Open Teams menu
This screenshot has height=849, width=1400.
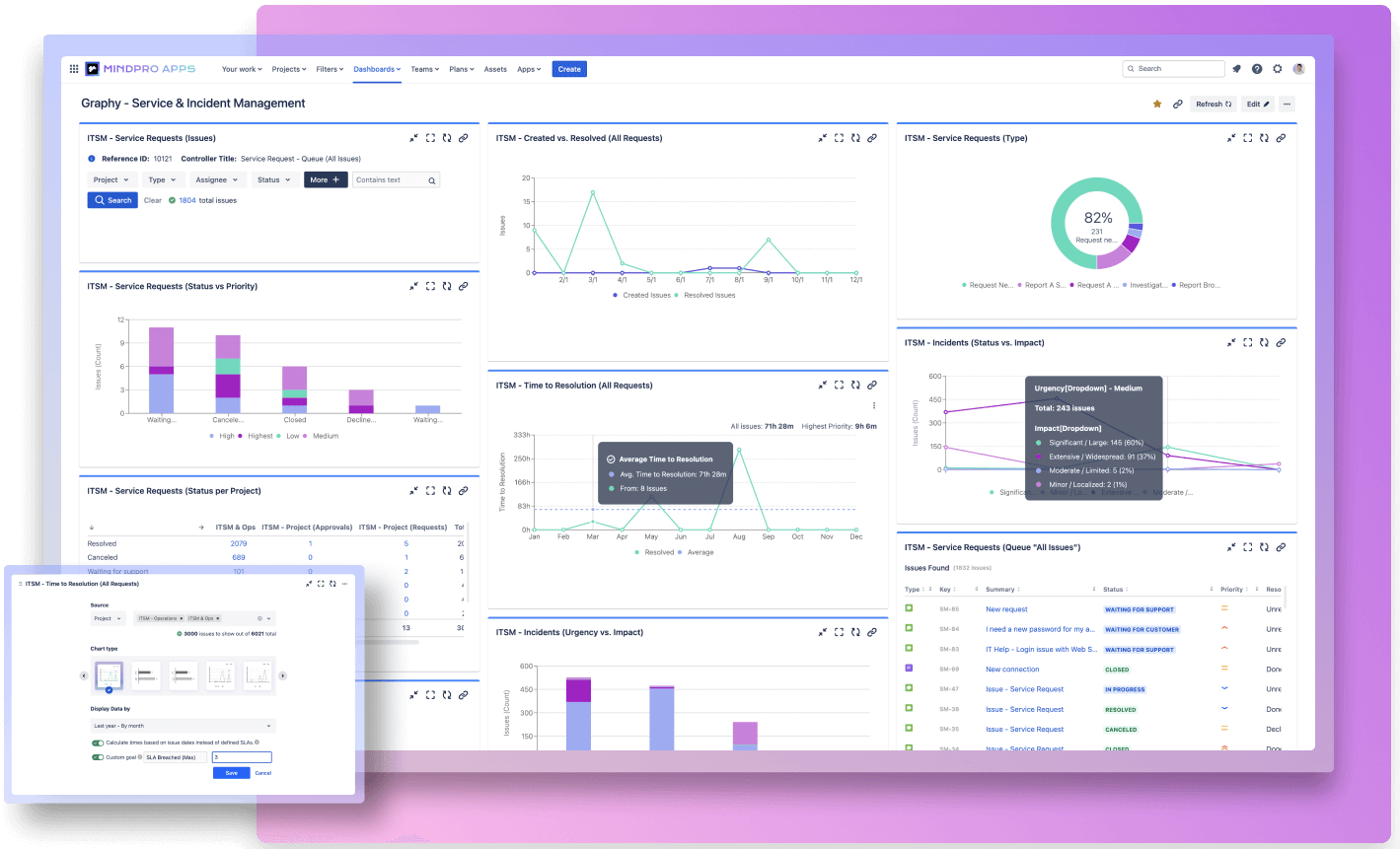click(424, 69)
